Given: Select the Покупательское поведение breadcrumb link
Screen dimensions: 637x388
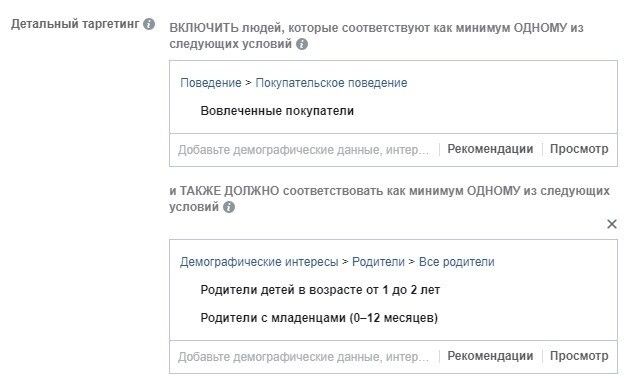Looking at the screenshot, I should tap(331, 83).
